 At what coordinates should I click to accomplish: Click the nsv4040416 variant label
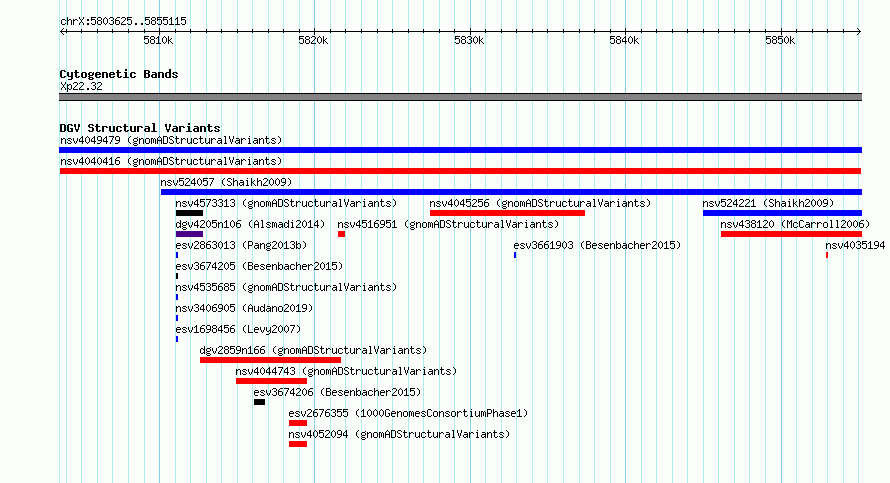(x=171, y=161)
